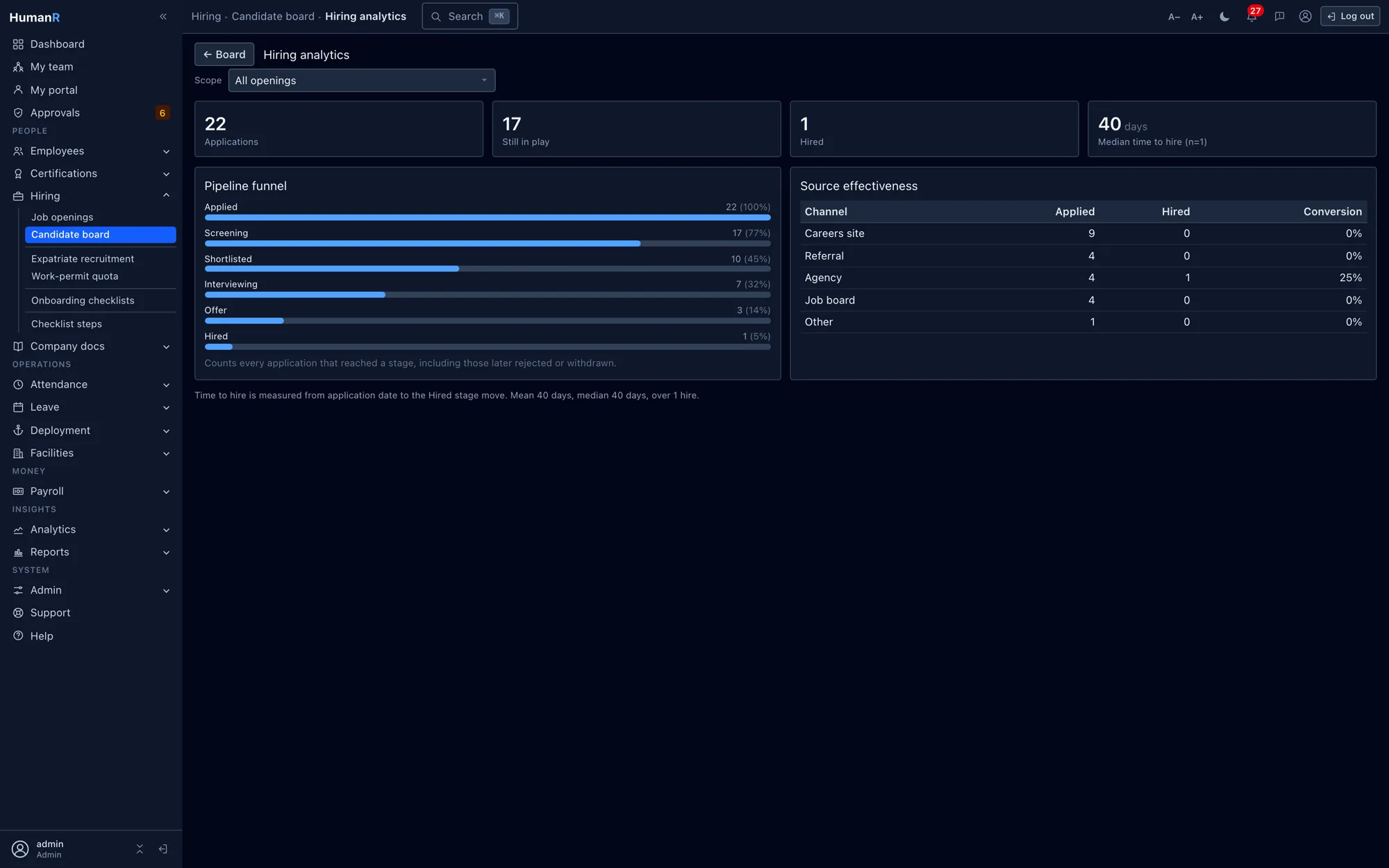Expand the Reports menu chevron
1389x868 pixels.
(166, 553)
